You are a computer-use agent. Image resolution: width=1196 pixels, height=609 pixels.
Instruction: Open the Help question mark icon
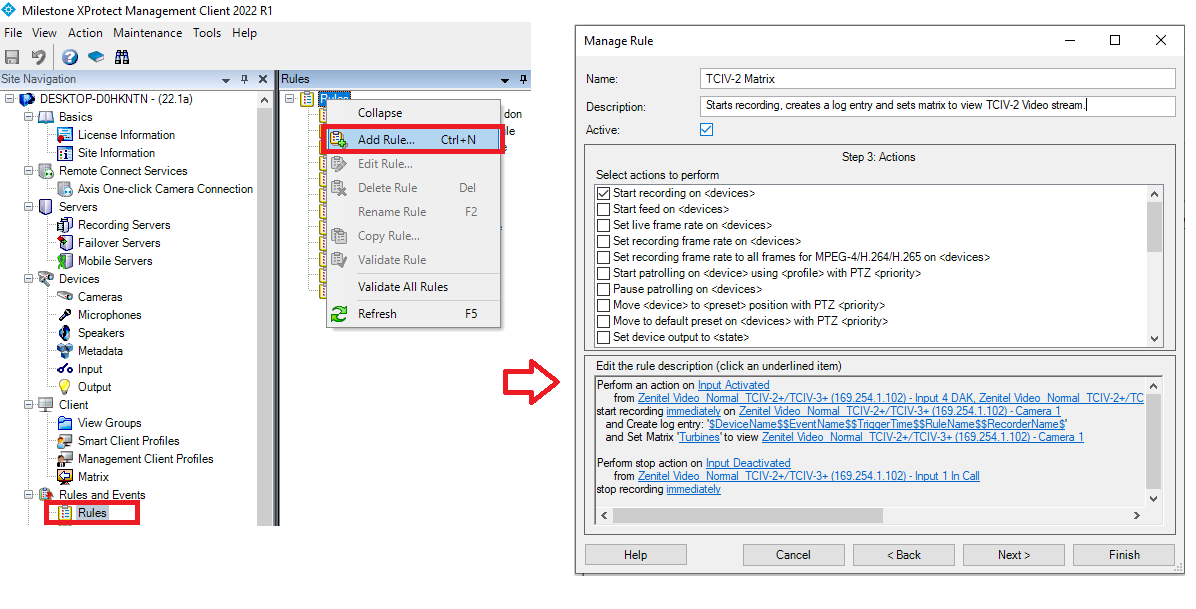[70, 56]
